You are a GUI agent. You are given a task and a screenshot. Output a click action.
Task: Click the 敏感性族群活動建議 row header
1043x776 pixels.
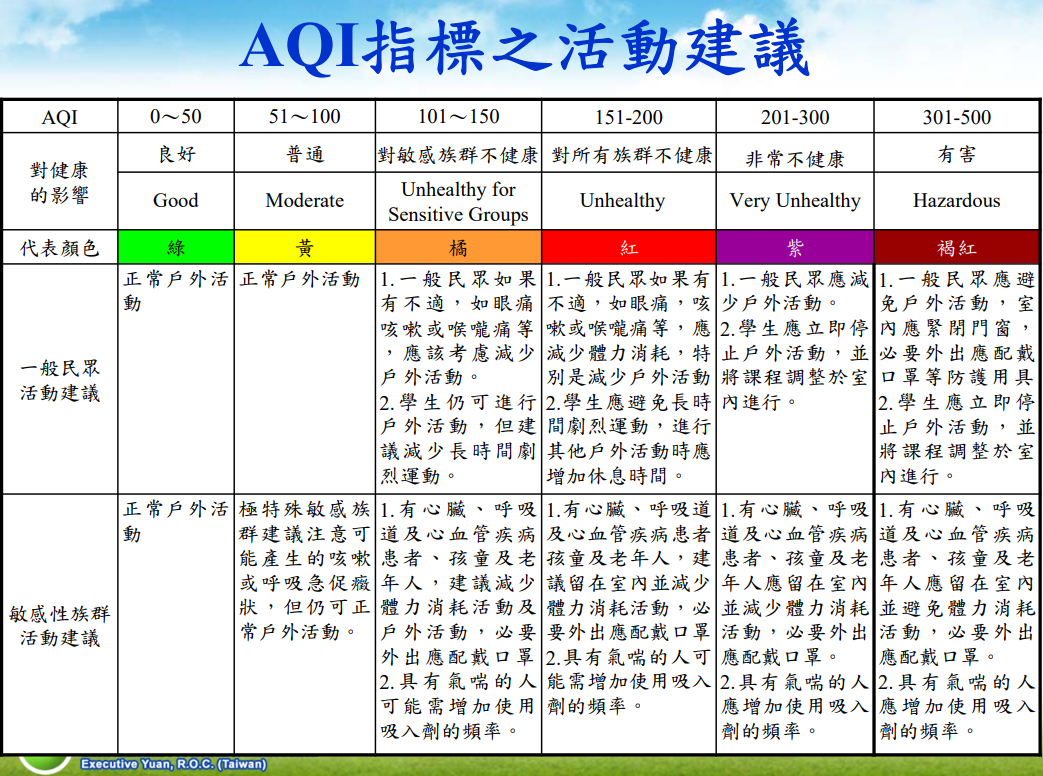[x=60, y=625]
